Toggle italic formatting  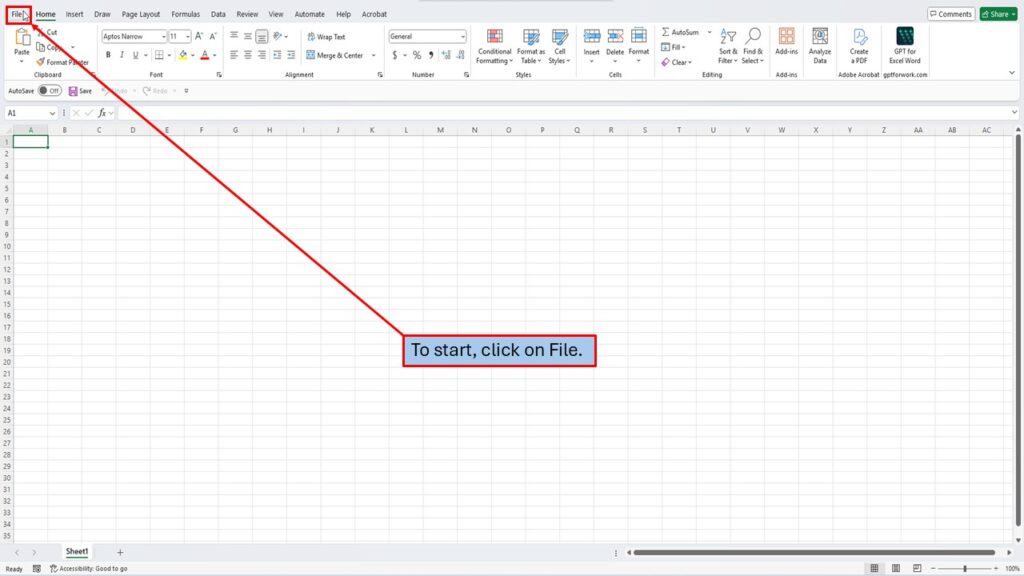122,55
